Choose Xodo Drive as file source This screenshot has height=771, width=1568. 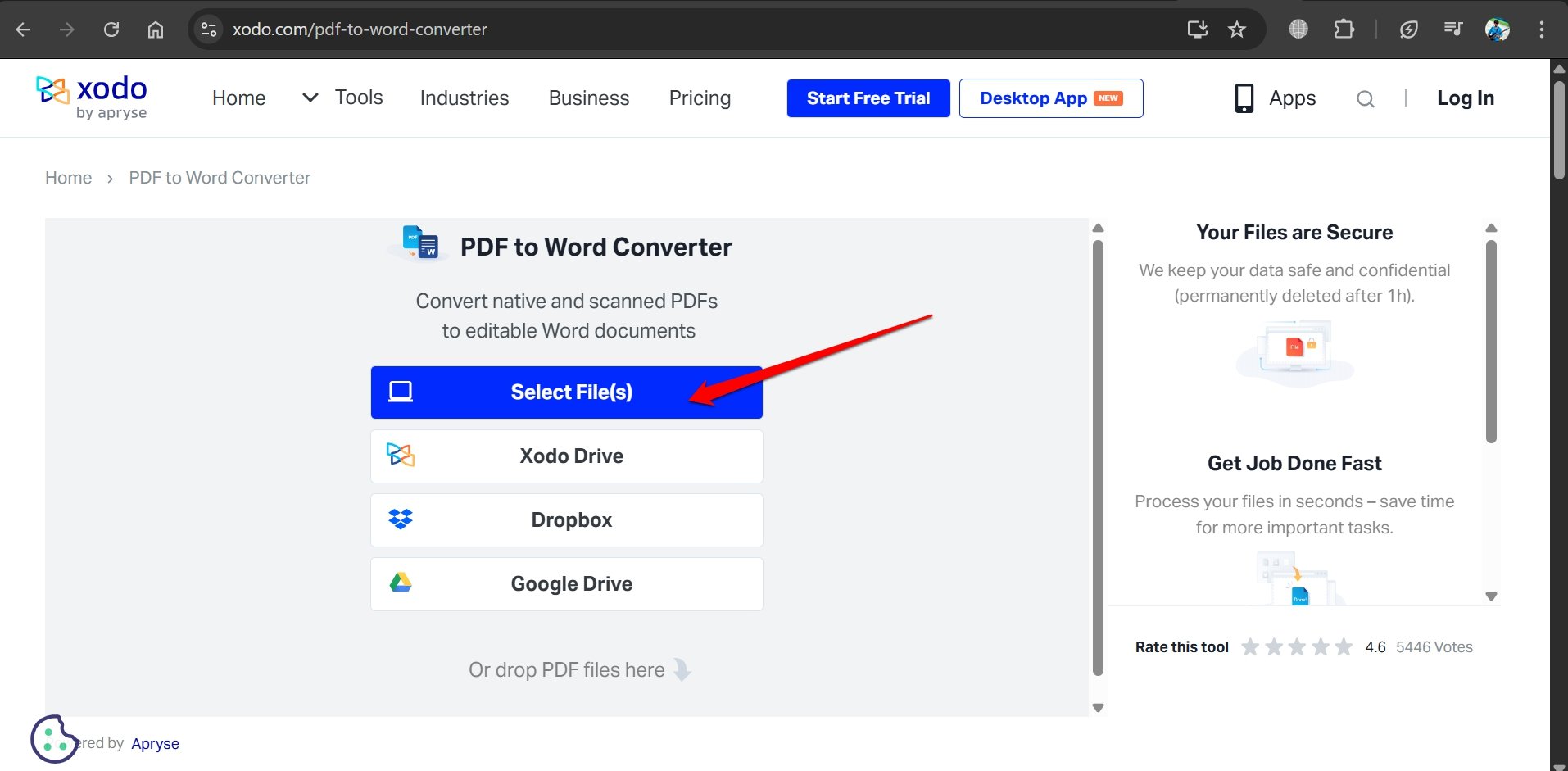[567, 456]
